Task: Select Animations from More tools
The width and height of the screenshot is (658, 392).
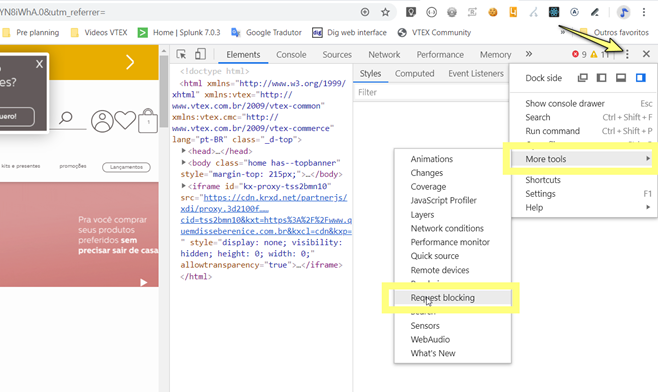Action: coord(452,159)
